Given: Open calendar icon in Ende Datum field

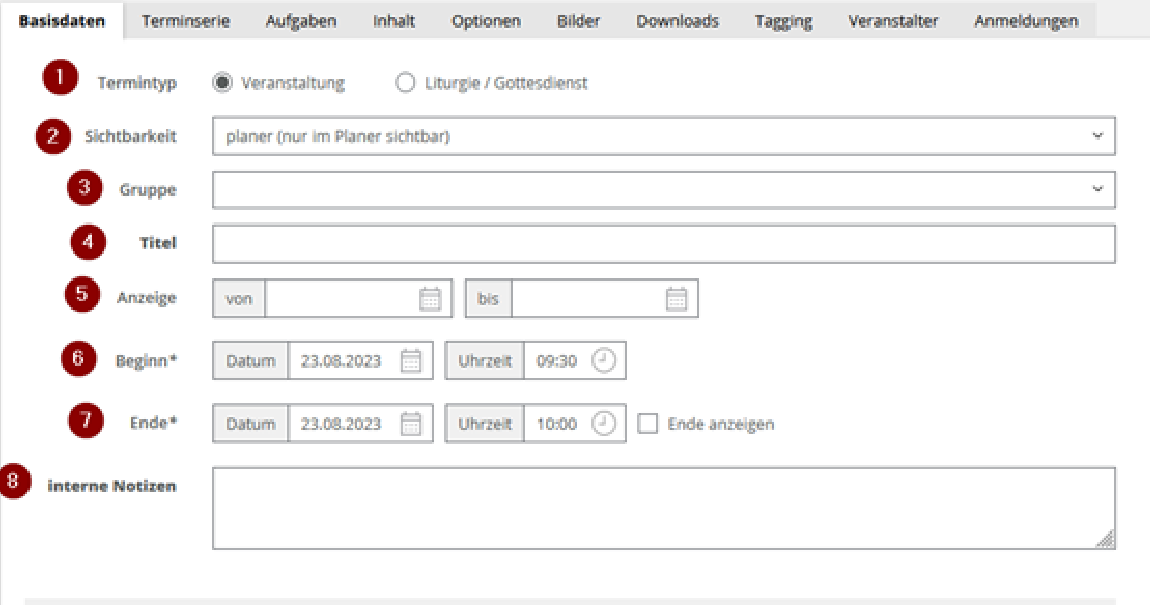Looking at the screenshot, I should (411, 424).
